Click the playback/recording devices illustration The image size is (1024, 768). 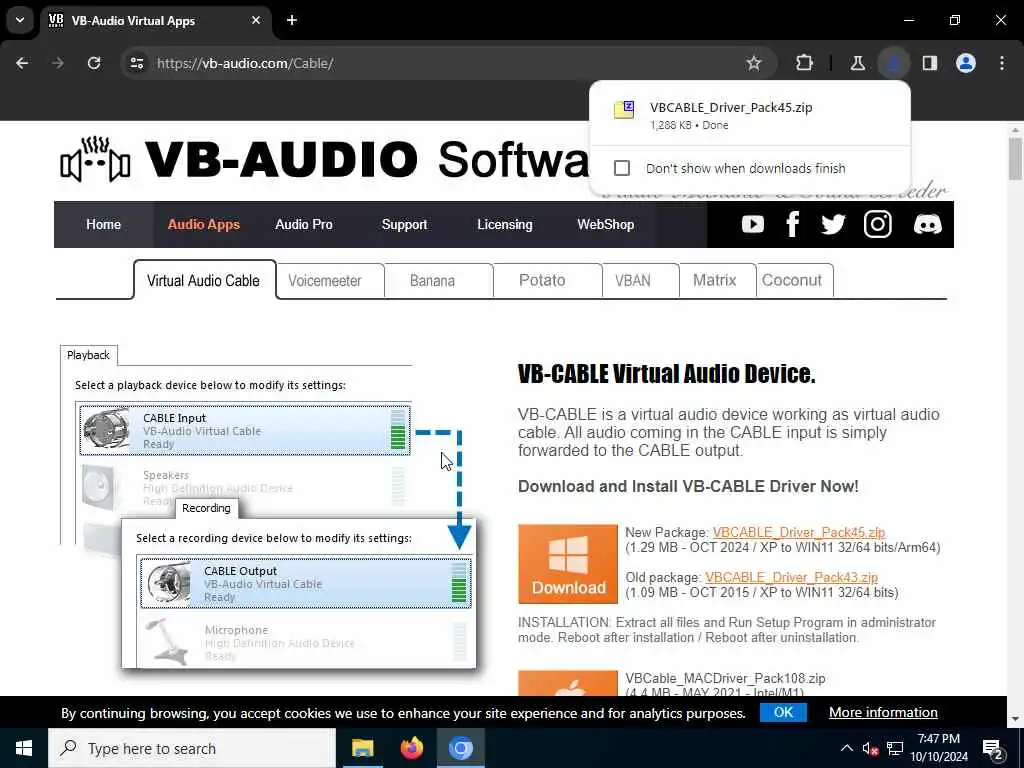point(268,506)
